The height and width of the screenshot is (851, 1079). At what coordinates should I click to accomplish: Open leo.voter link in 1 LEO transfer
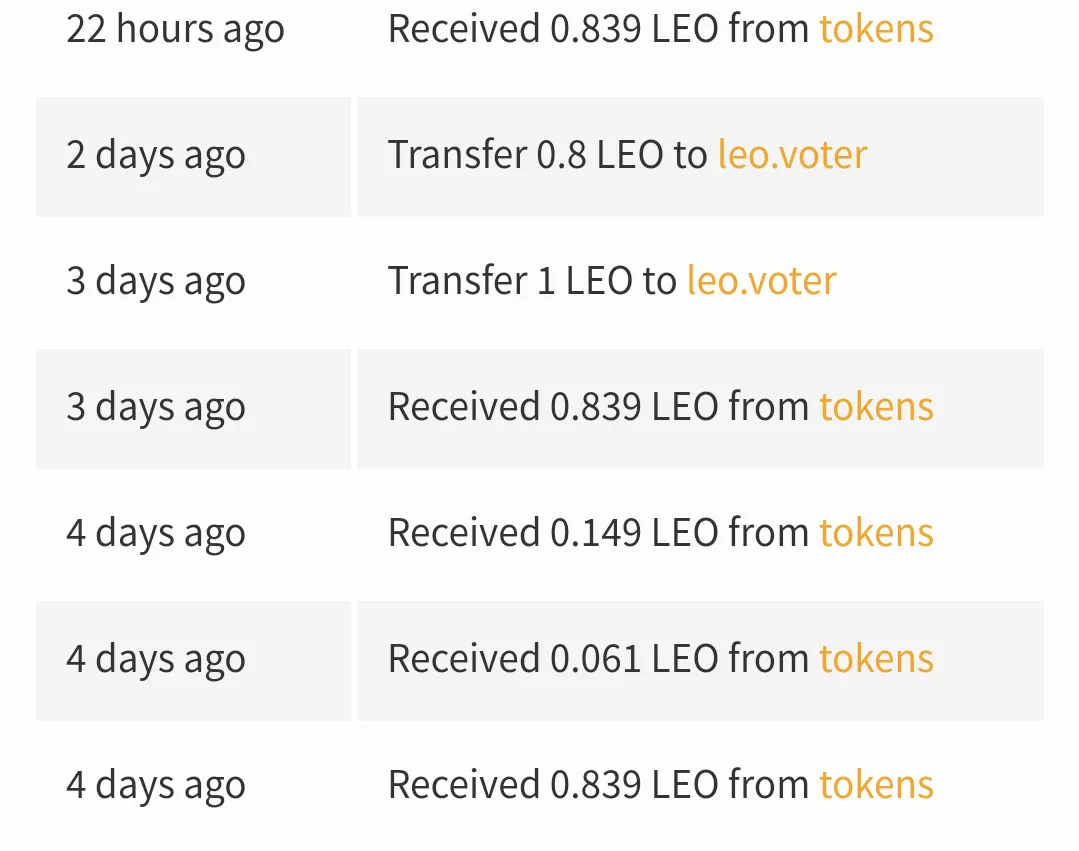pos(762,281)
